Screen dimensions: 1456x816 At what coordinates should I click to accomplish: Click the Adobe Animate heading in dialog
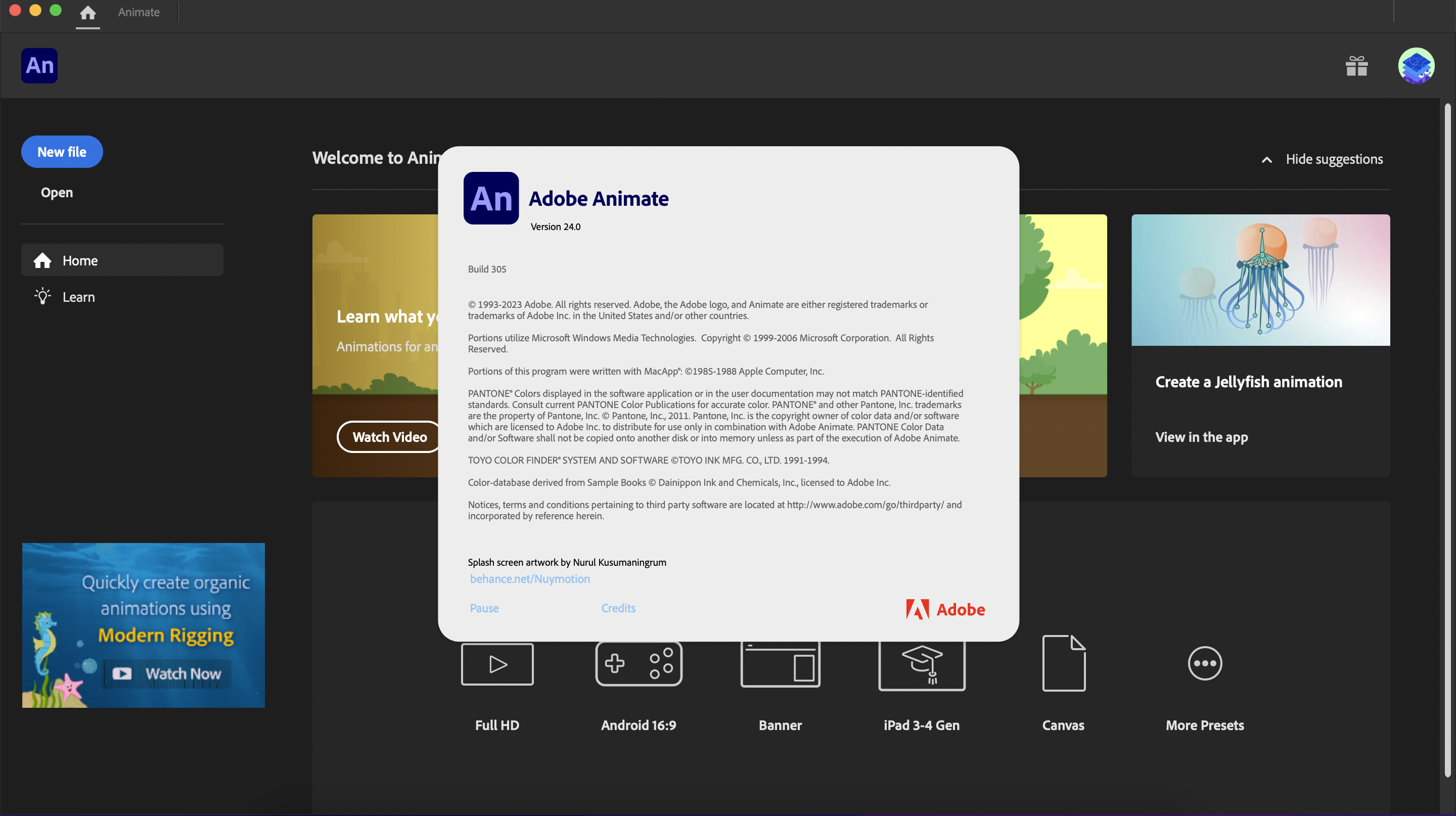point(599,198)
